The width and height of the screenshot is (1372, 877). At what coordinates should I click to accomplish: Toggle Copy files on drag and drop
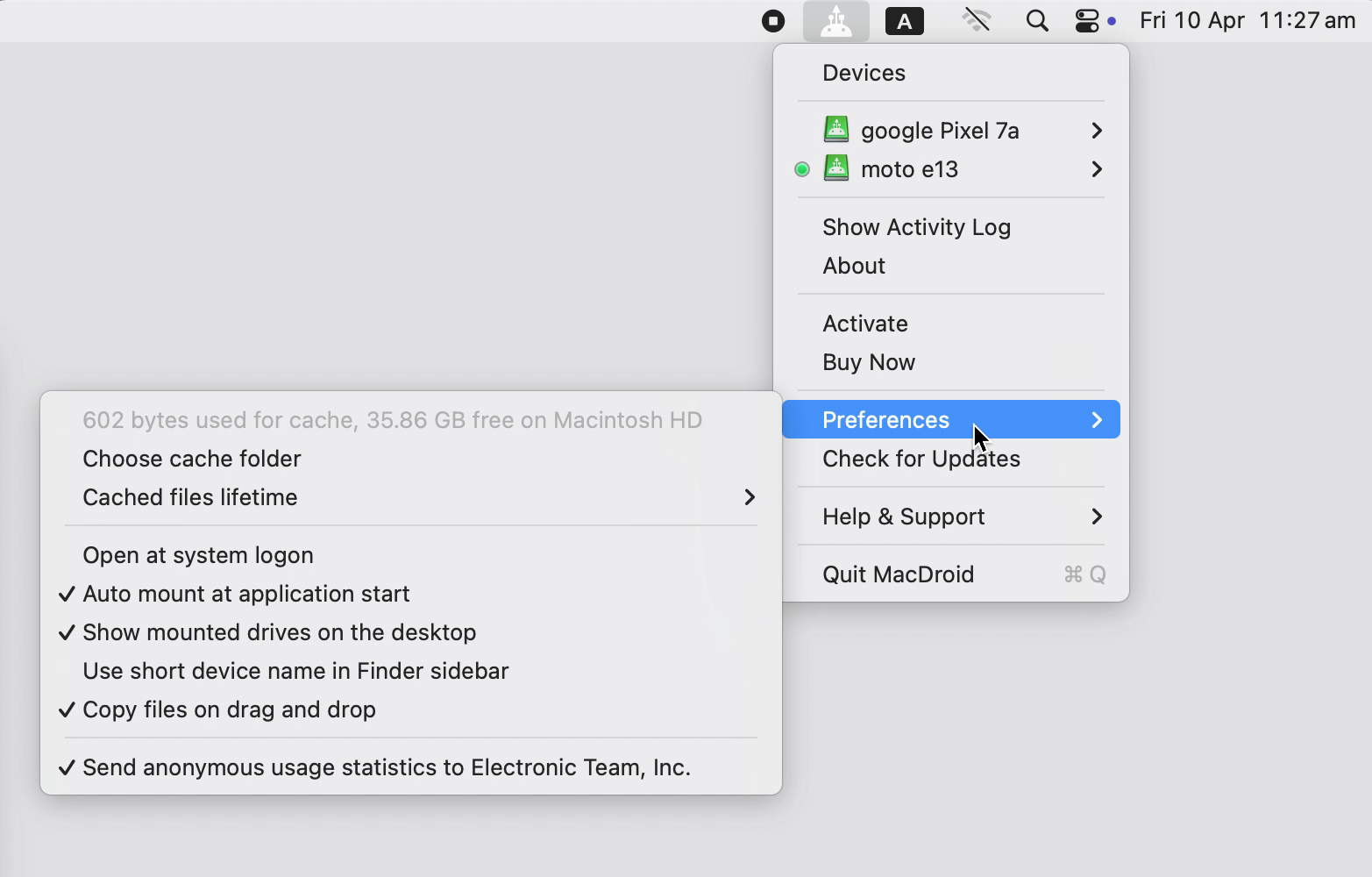coord(411,709)
